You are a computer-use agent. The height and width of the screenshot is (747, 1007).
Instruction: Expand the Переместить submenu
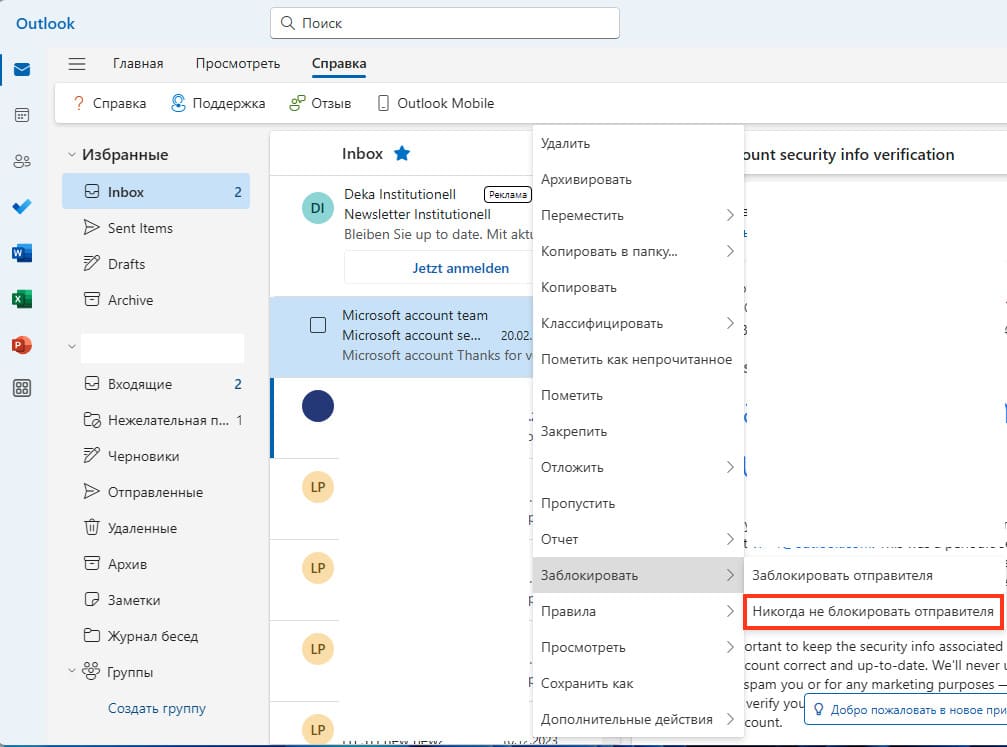pos(730,215)
